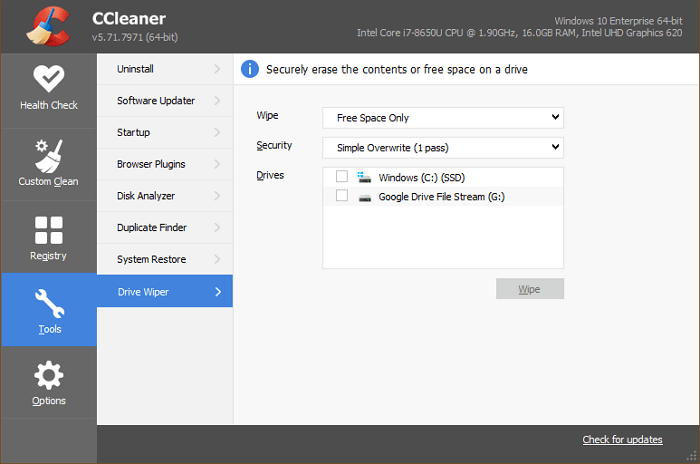Go to the Startup tool
This screenshot has width=700, height=464.
tap(165, 132)
